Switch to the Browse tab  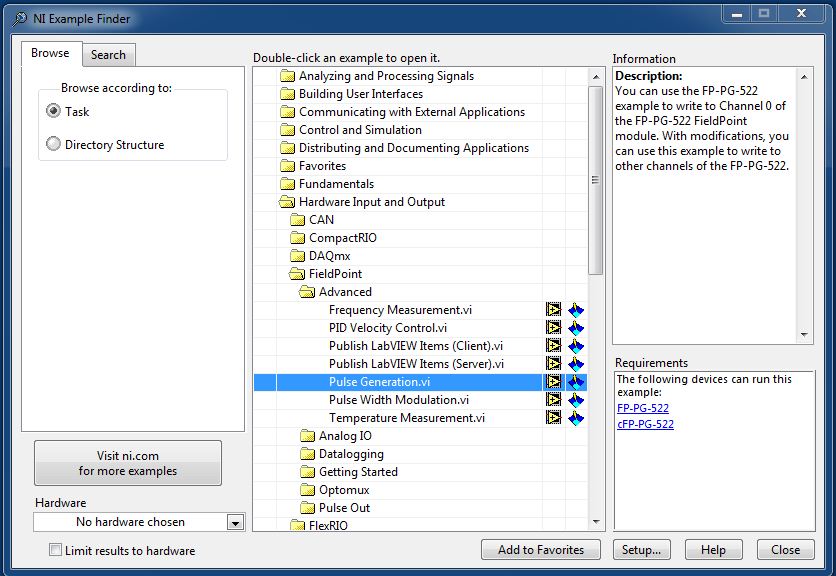[50, 53]
